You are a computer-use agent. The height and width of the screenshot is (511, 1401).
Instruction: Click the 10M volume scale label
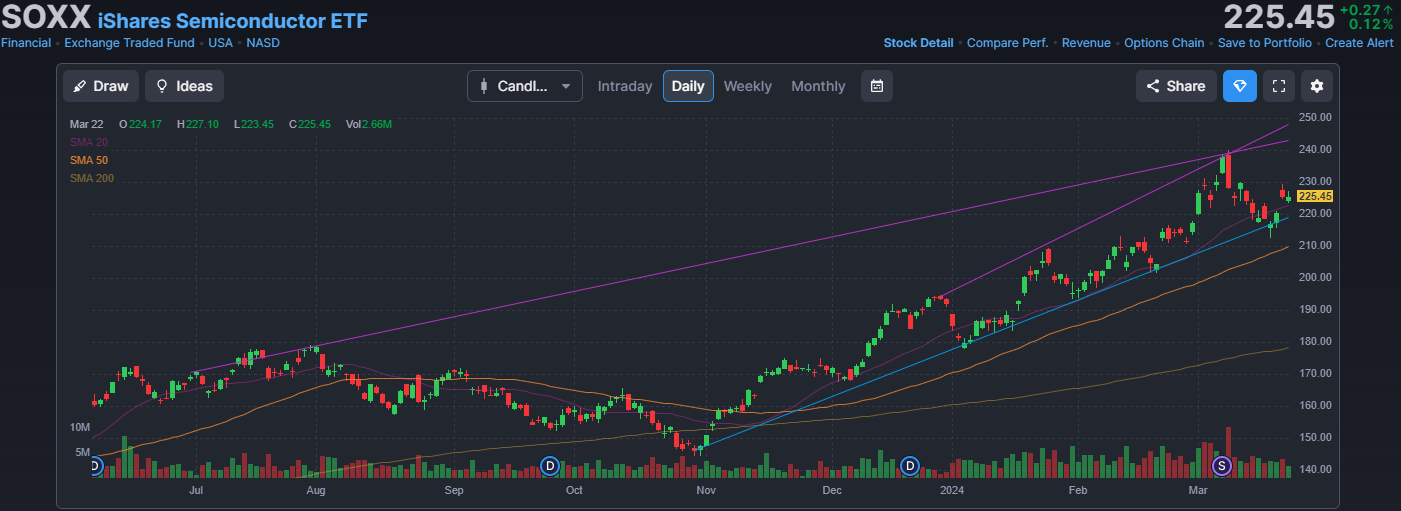tap(80, 427)
